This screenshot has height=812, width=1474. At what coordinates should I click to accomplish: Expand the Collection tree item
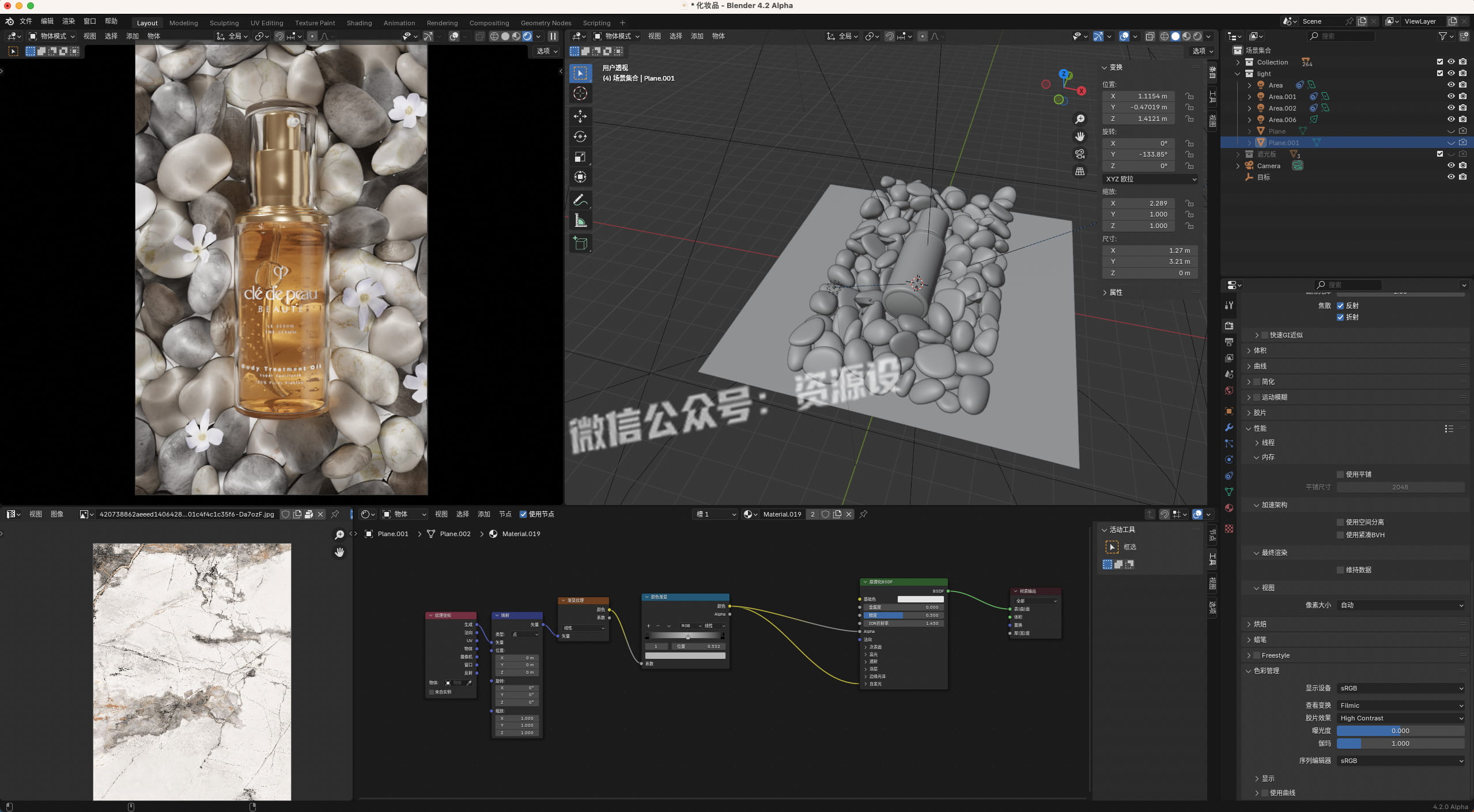point(1238,62)
